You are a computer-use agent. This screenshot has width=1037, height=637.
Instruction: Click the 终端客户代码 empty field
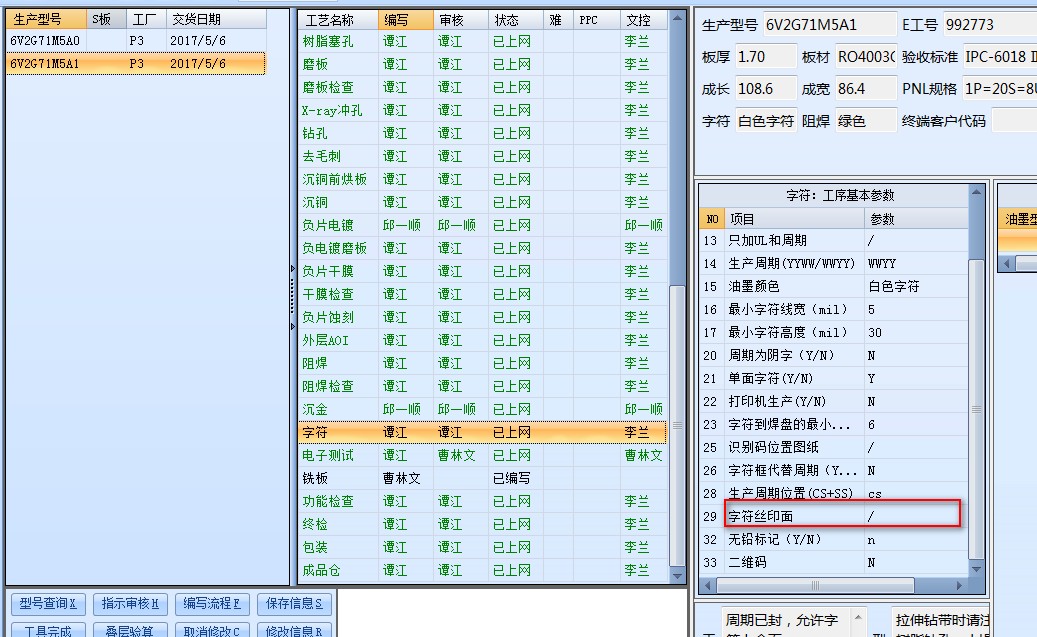click(1015, 121)
